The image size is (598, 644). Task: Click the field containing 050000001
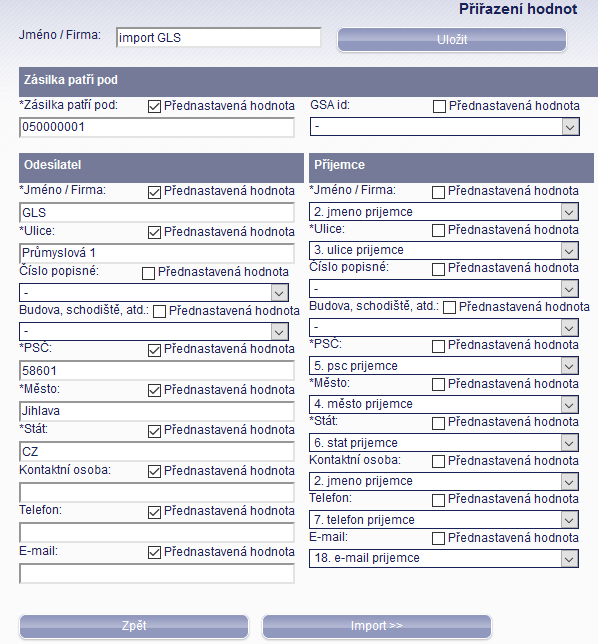click(157, 127)
